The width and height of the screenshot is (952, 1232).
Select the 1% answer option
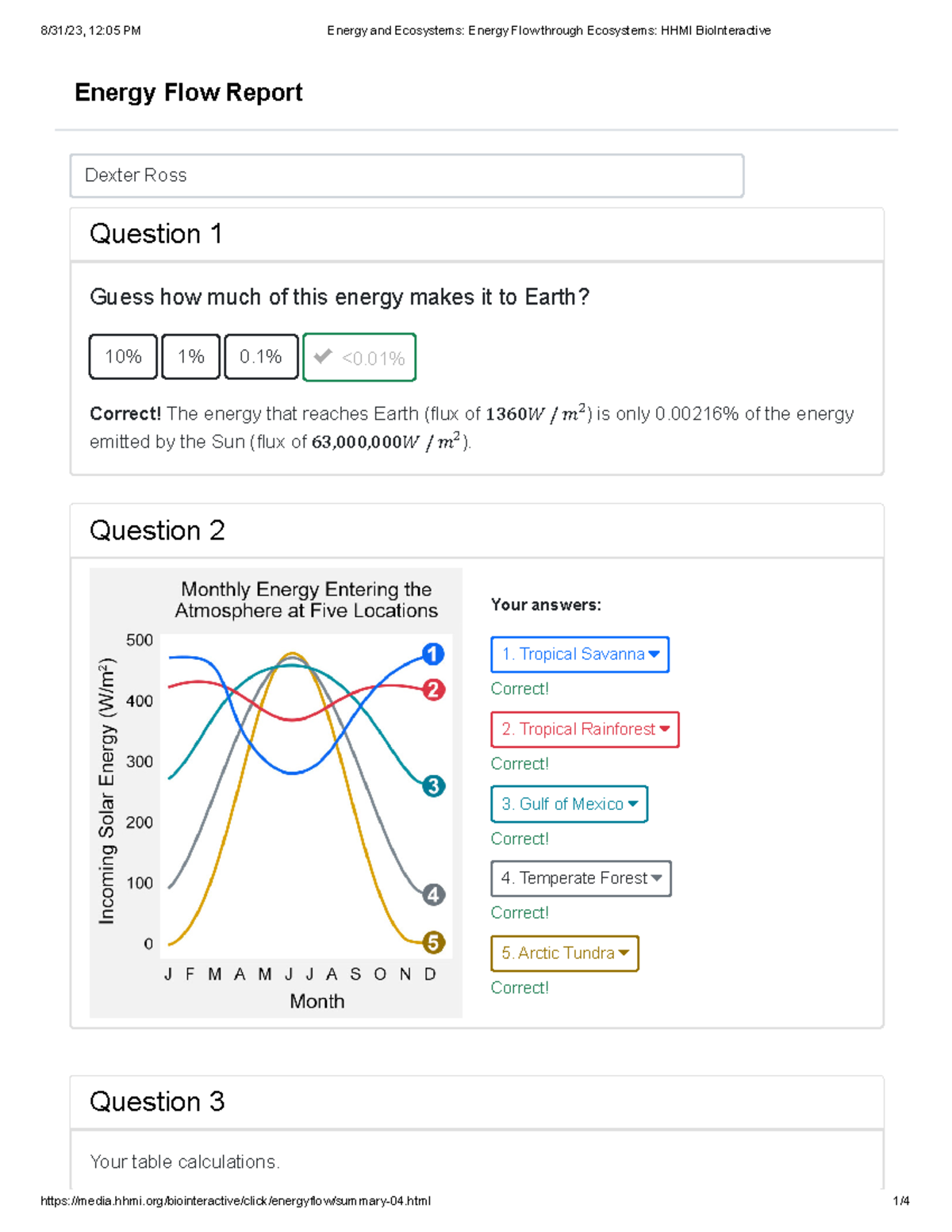190,357
